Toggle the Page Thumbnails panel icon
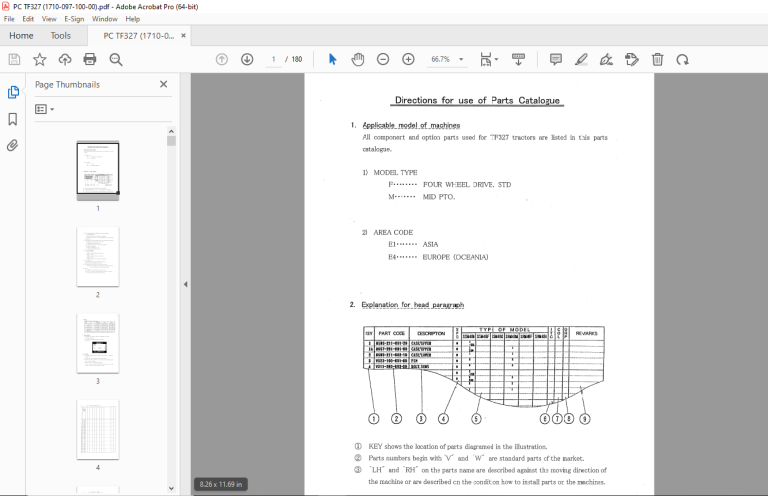 [x=13, y=92]
